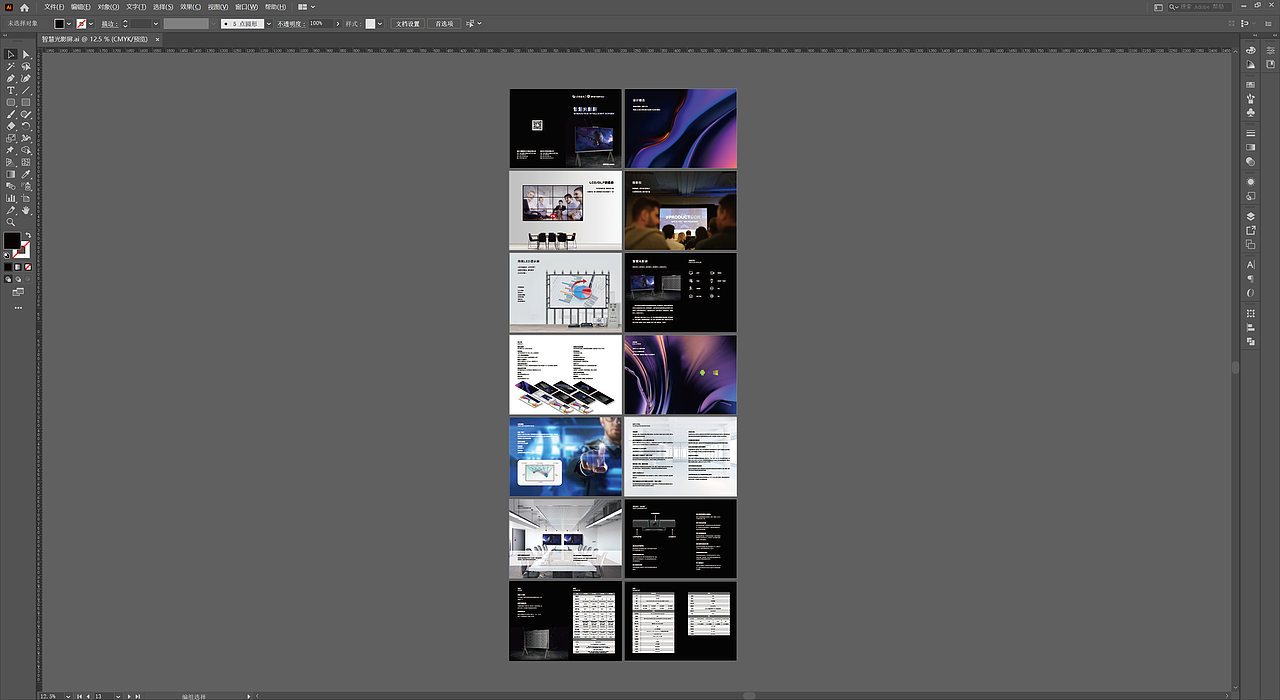
Task: Select the Type tool
Action: tap(11, 91)
